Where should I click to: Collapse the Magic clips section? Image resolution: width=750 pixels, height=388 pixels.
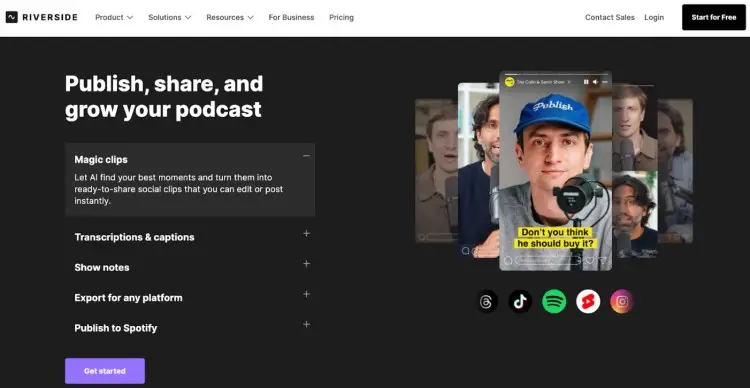coord(306,156)
